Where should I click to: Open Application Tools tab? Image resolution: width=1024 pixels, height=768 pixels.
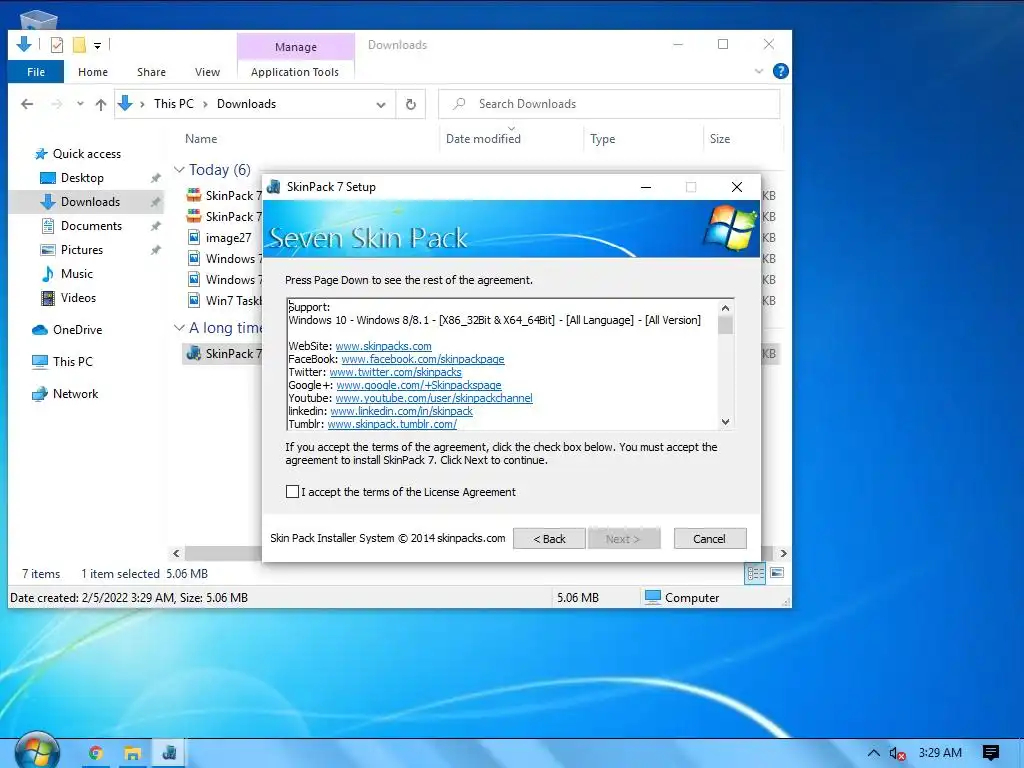pos(295,72)
